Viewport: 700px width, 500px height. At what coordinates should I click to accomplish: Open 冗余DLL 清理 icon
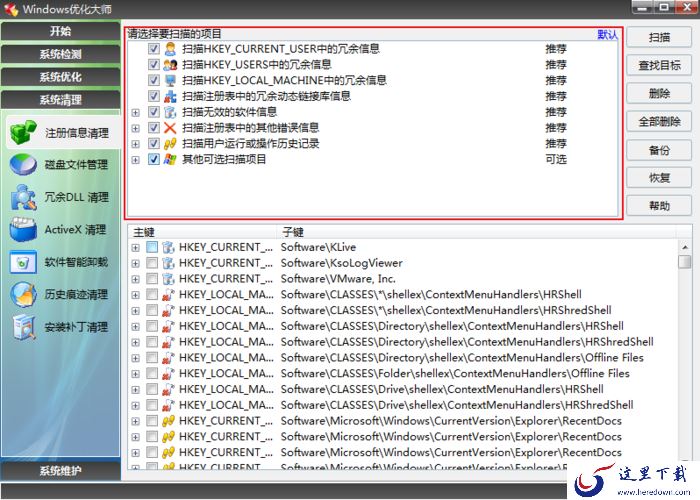[23, 197]
